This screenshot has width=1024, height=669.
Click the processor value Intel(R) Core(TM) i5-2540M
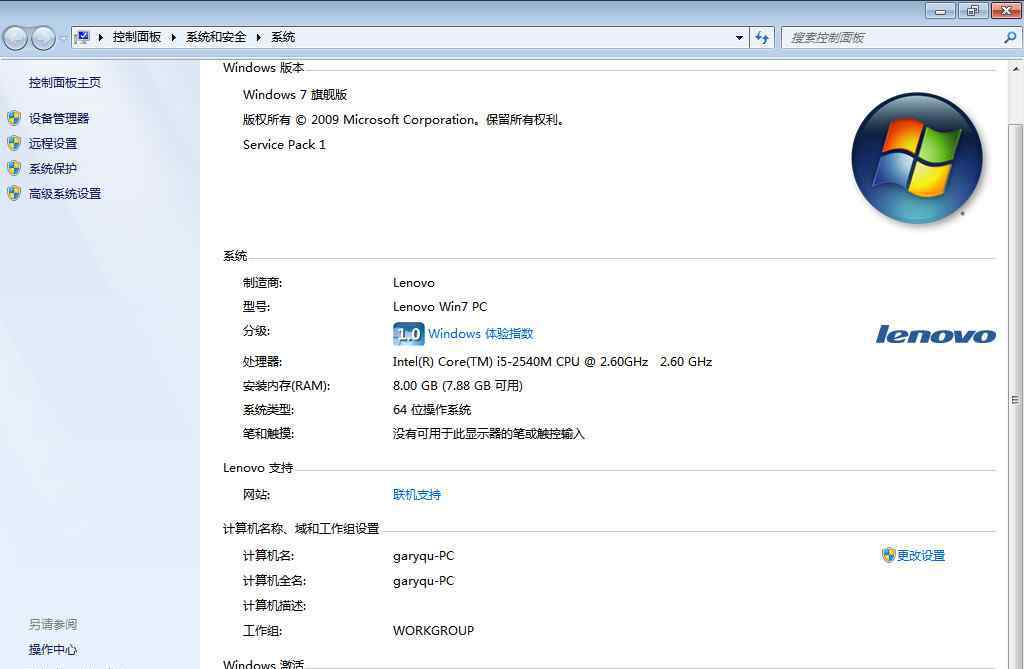[552, 361]
